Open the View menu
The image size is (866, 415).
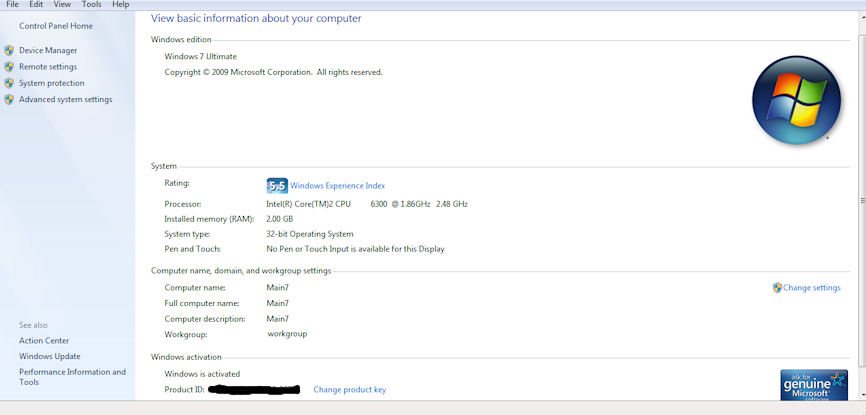click(x=62, y=4)
